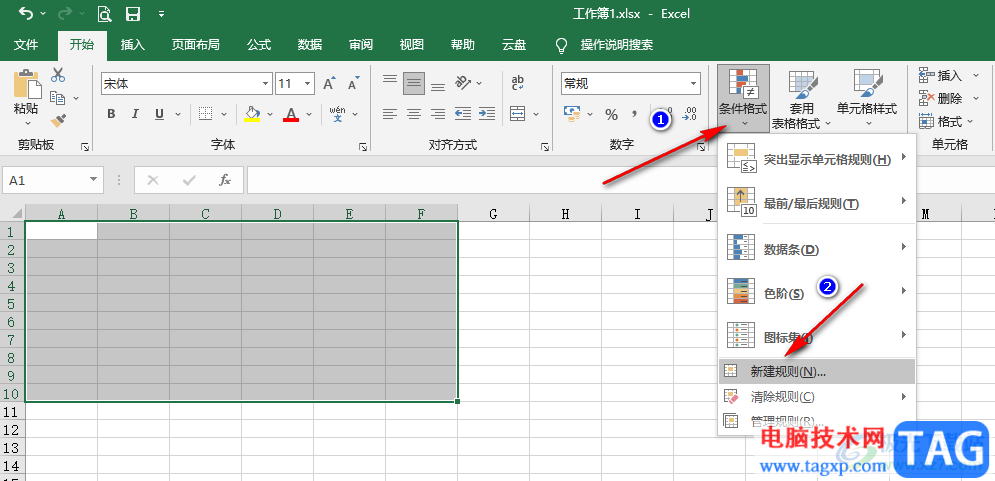995x481 pixels.
Task: Apply red font color
Action: click(x=291, y=114)
